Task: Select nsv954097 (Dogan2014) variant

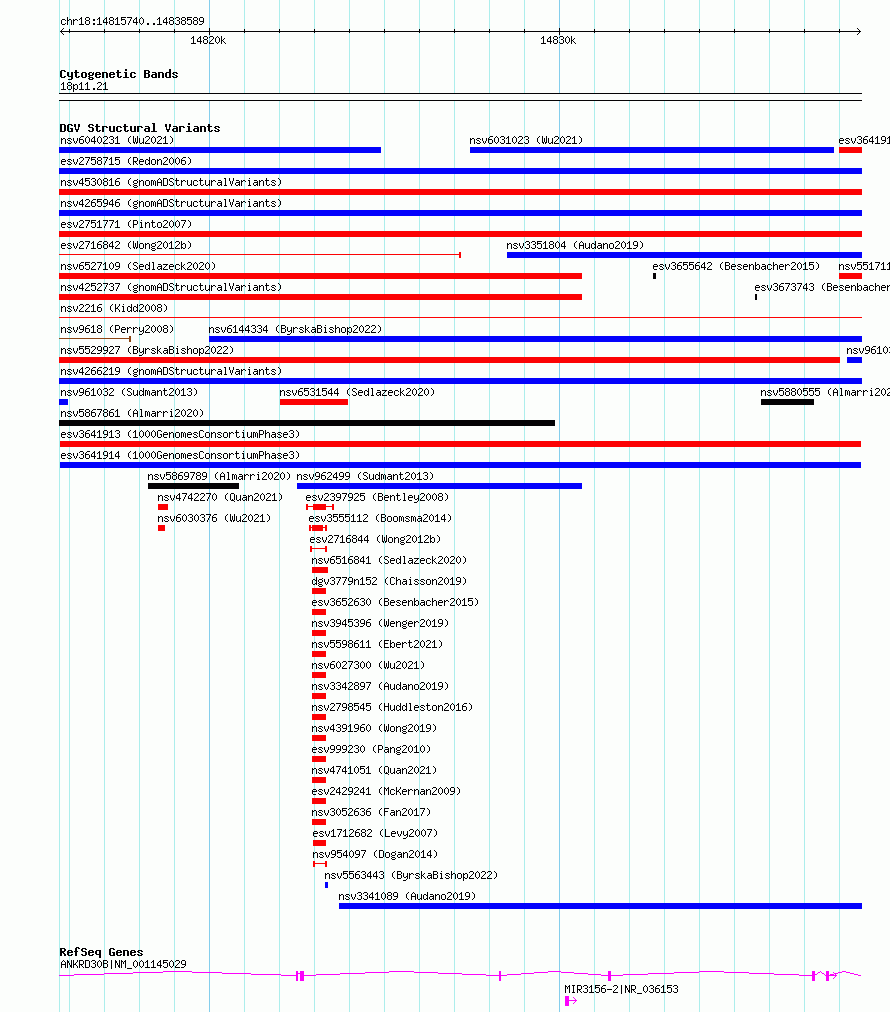Action: coord(320,864)
